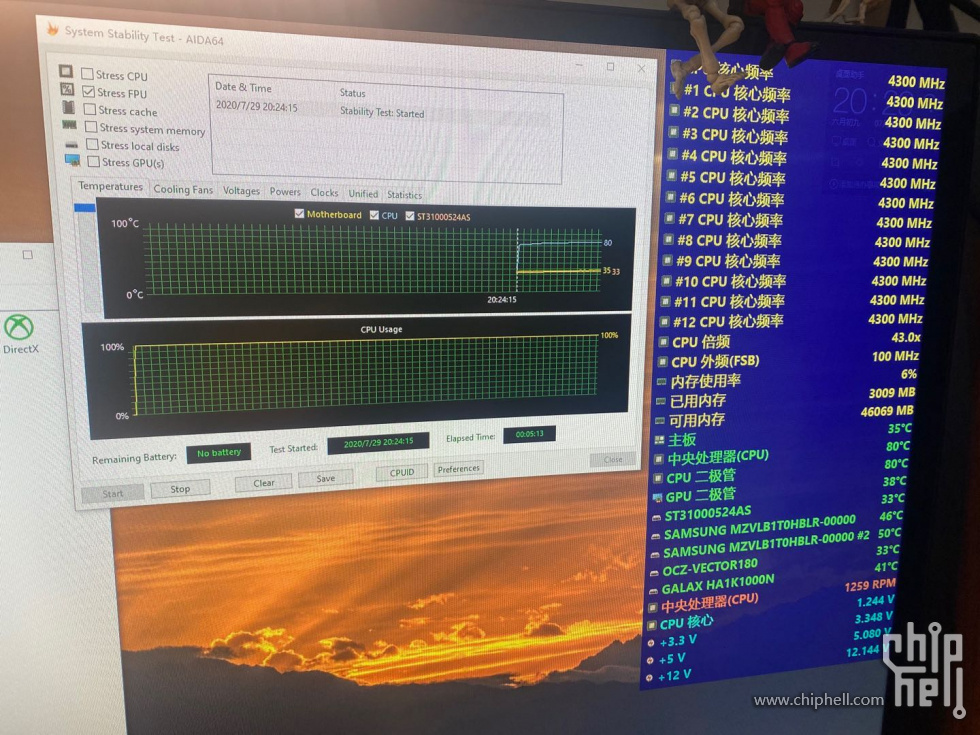Enable the Stress GPU(s) checkbox
This screenshot has height=735, width=980.
tap(94, 161)
